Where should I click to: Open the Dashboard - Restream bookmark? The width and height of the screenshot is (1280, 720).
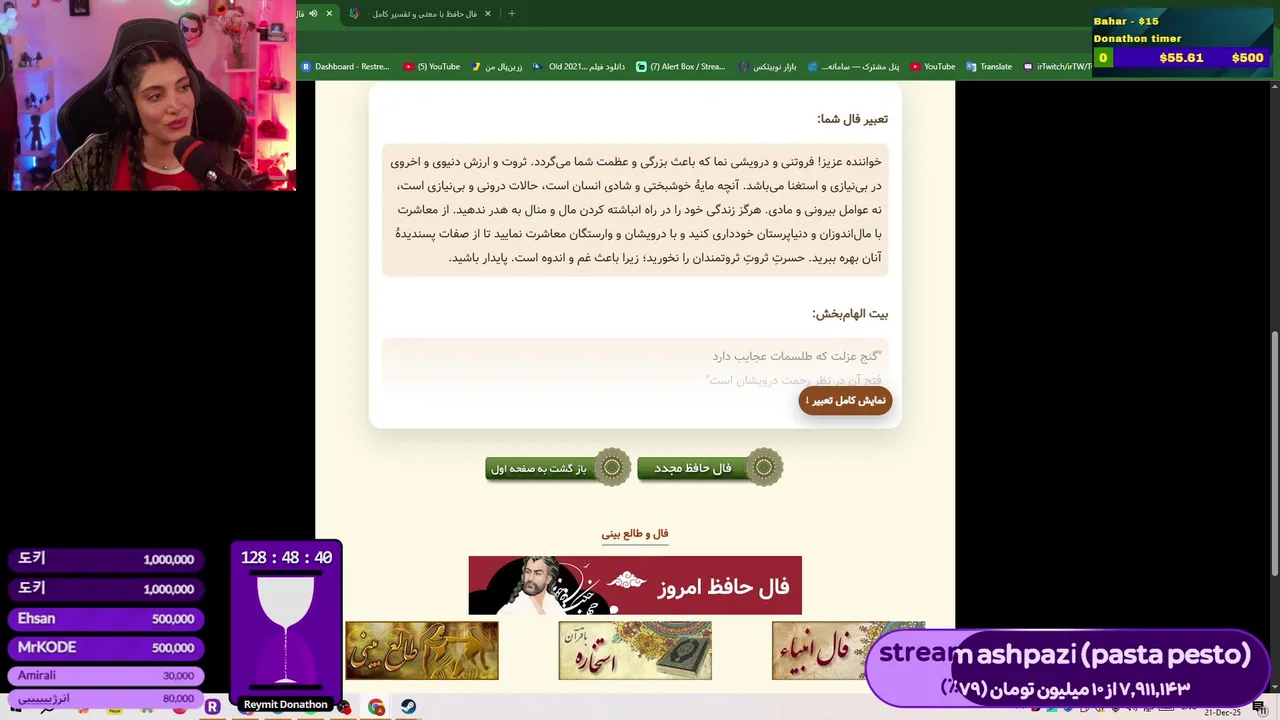(x=345, y=67)
